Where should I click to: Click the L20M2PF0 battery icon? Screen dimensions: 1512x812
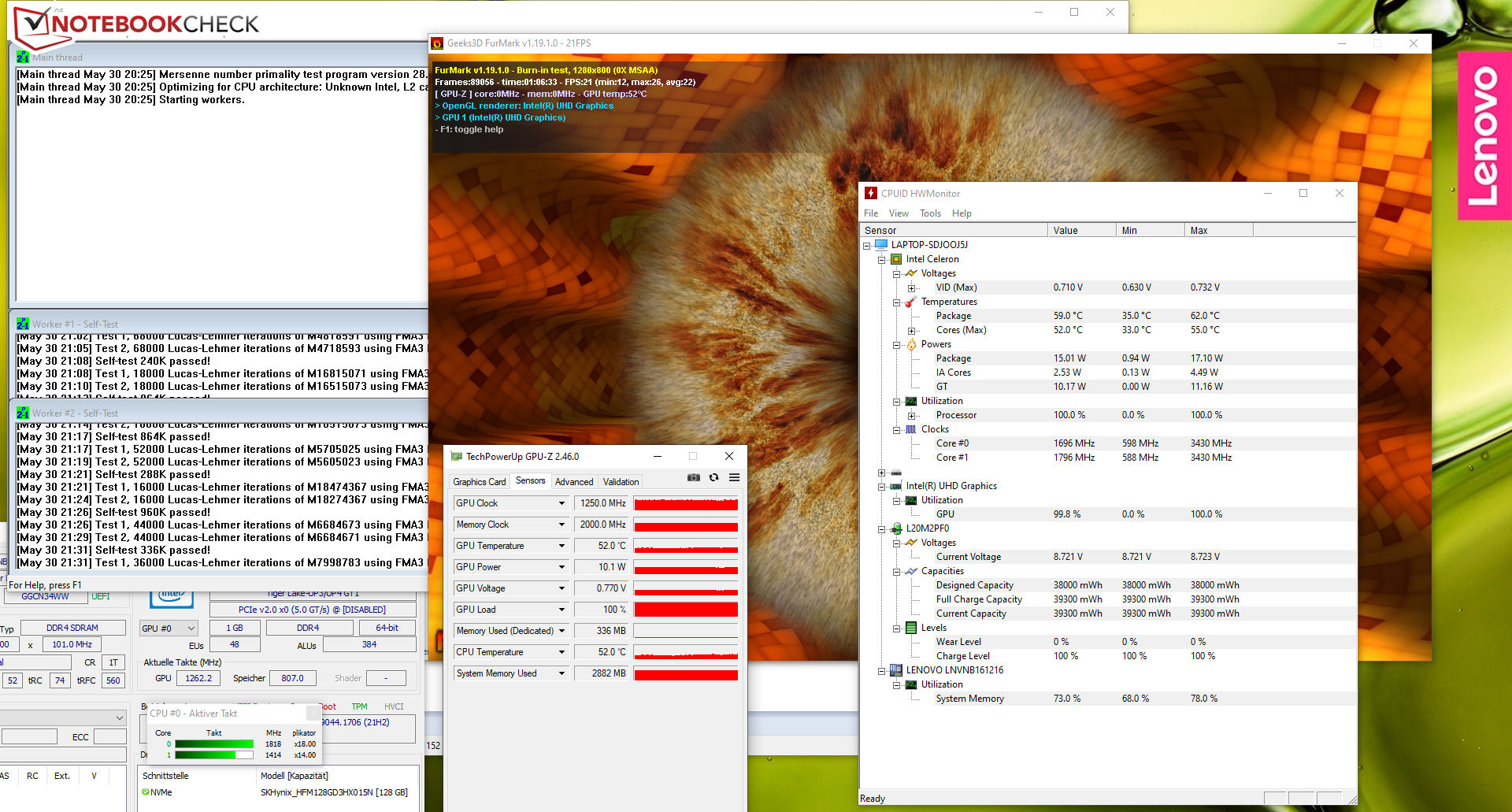pyautogui.click(x=896, y=528)
